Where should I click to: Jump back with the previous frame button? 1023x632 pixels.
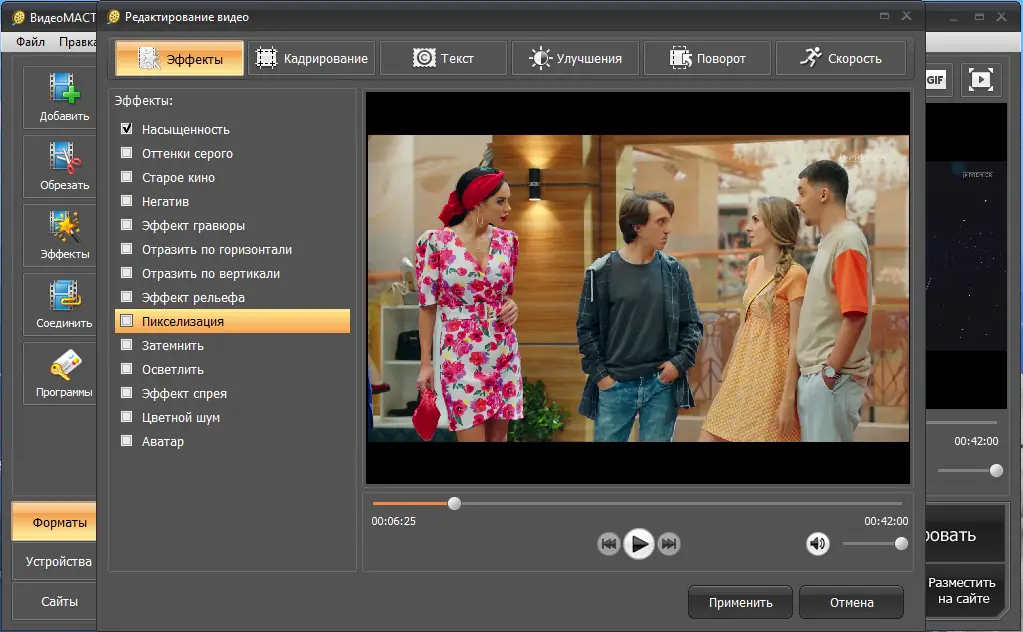(608, 544)
